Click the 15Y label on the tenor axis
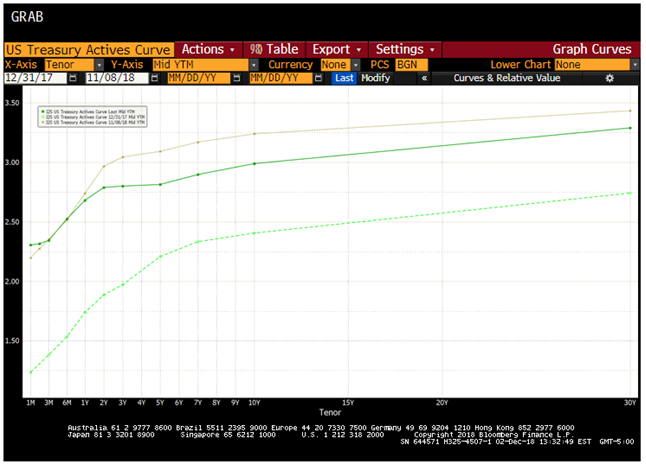 pyautogui.click(x=348, y=403)
